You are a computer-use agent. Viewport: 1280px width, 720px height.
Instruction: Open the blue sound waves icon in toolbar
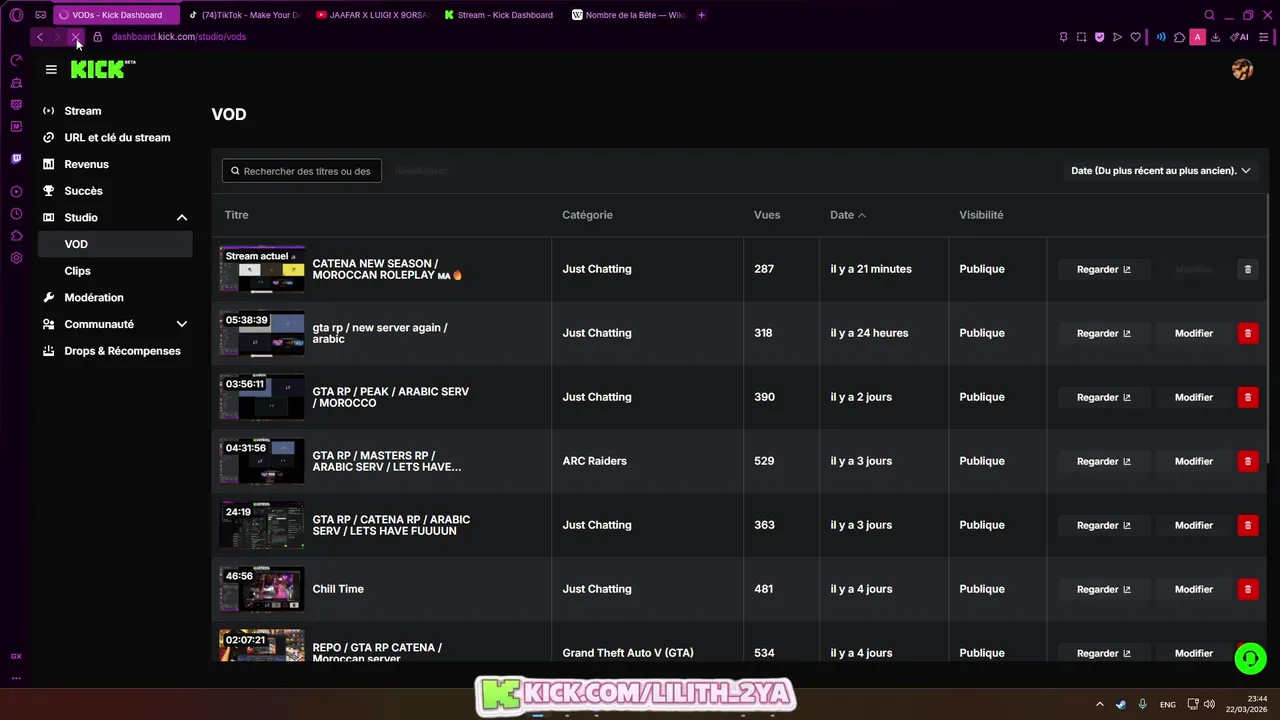click(1161, 37)
